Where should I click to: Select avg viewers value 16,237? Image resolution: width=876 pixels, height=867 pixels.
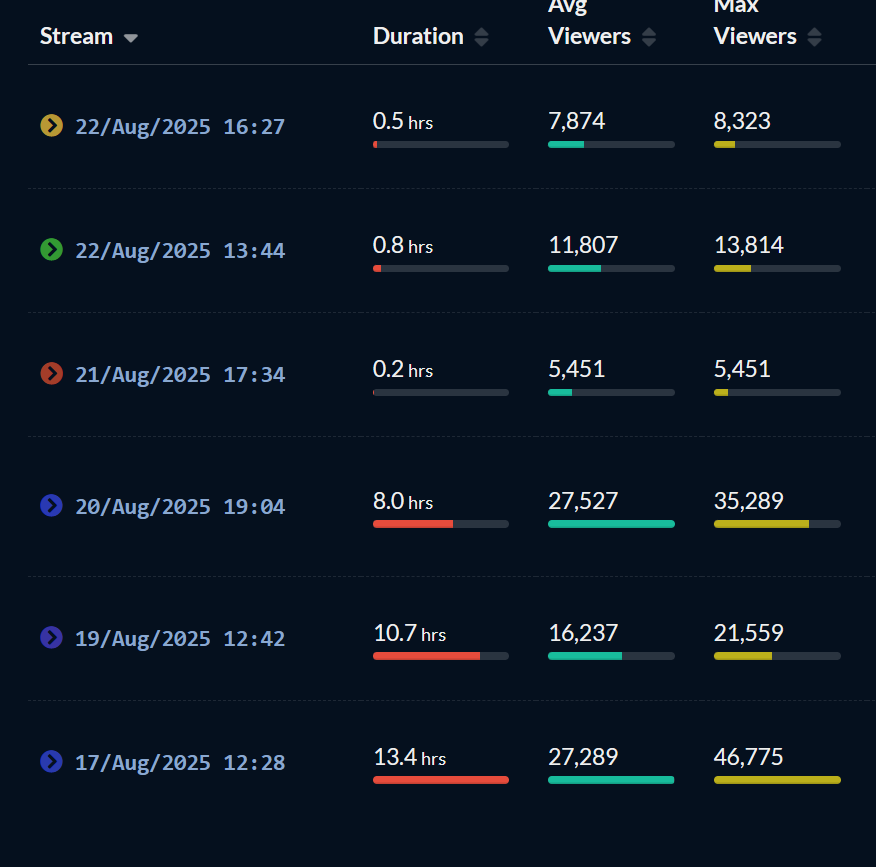pos(583,633)
